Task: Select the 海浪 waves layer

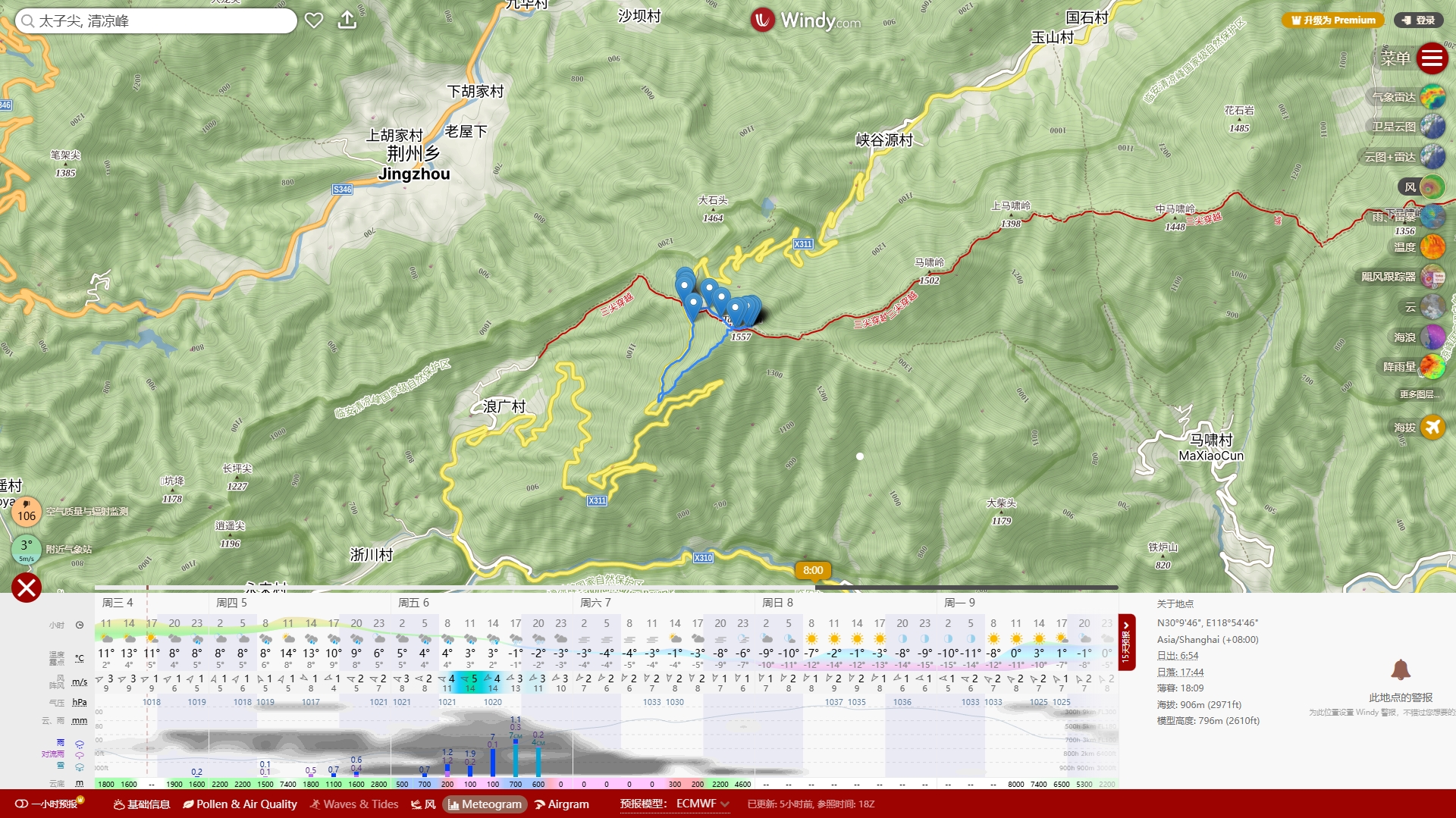Action: coord(1432,337)
